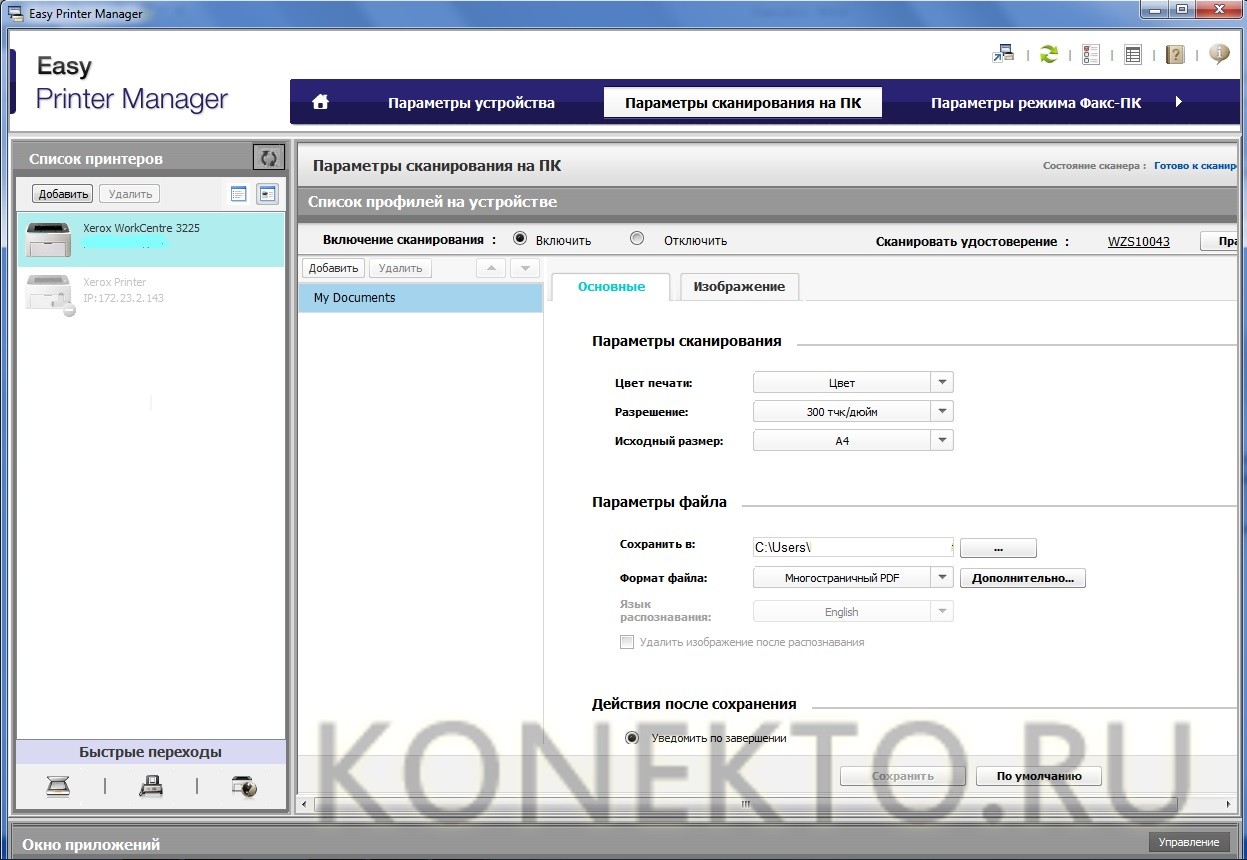Click the 'Дополнительно...' button
Screen dimensions: 1247x860
point(1022,577)
